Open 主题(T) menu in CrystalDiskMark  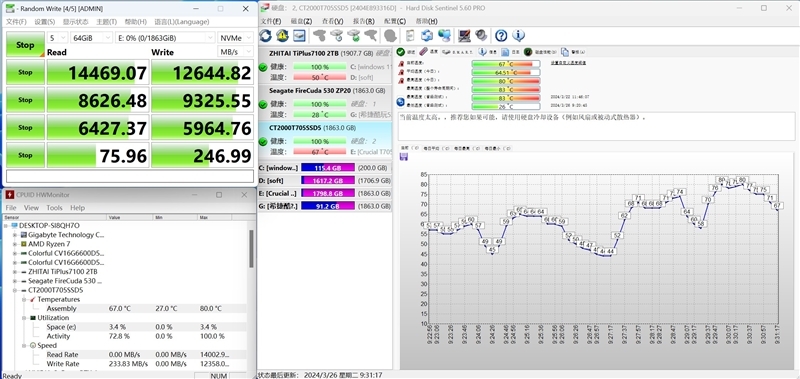click(107, 22)
